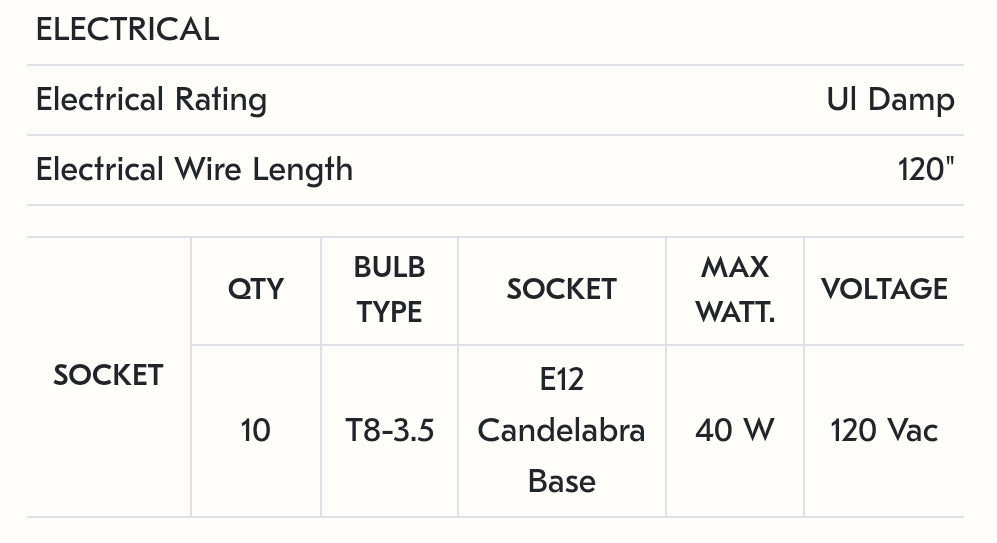Select the 120" wire length value

click(926, 169)
